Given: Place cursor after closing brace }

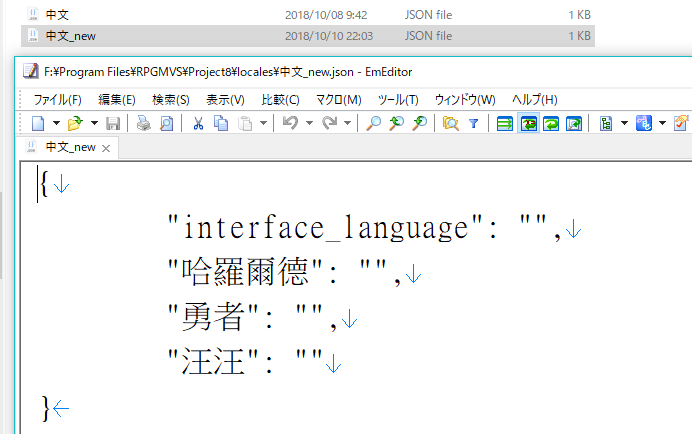Looking at the screenshot, I should pos(51,408).
